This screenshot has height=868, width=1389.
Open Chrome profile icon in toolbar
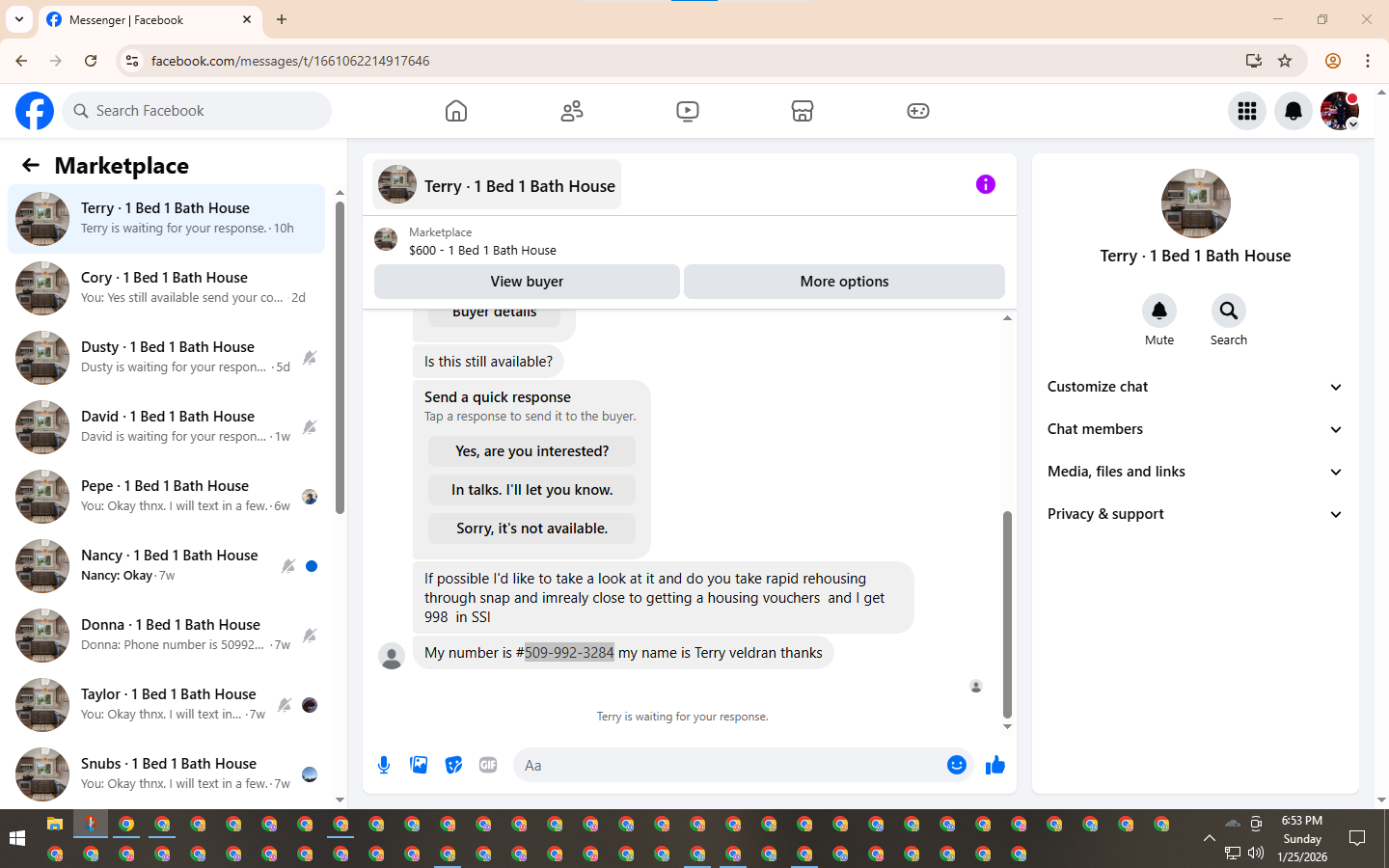[x=1333, y=61]
